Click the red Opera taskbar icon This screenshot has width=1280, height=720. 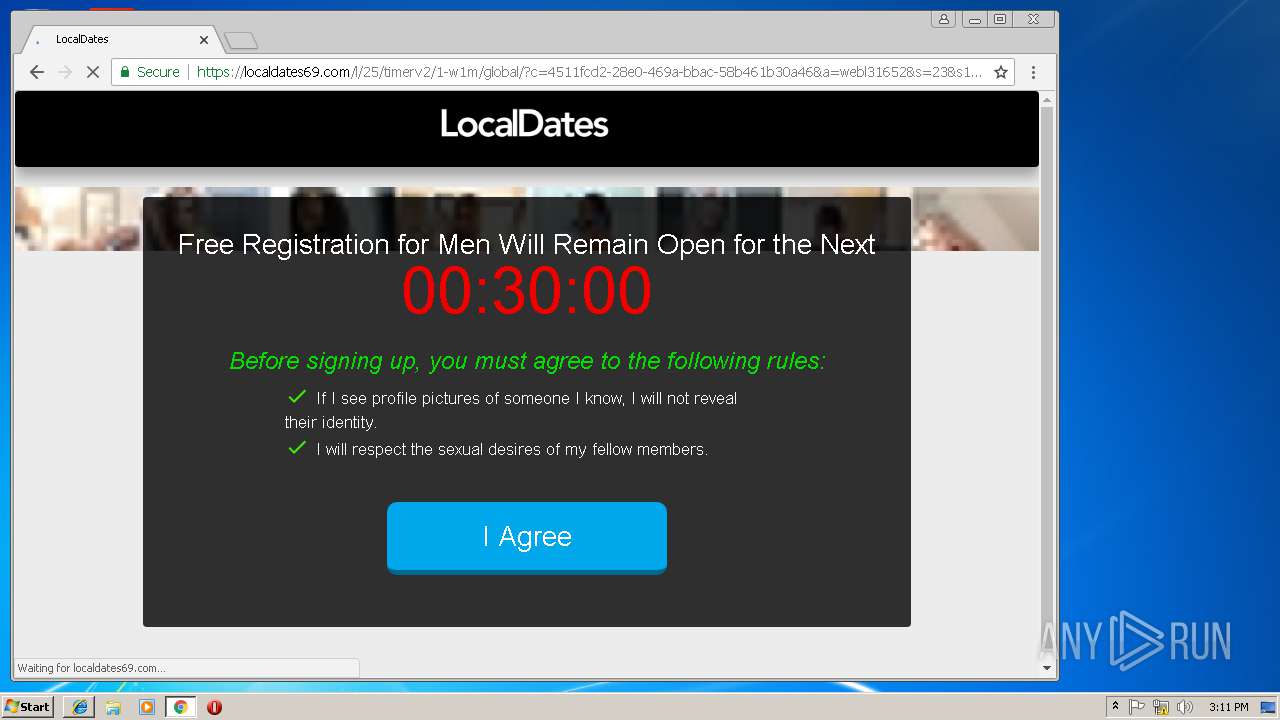(214, 707)
